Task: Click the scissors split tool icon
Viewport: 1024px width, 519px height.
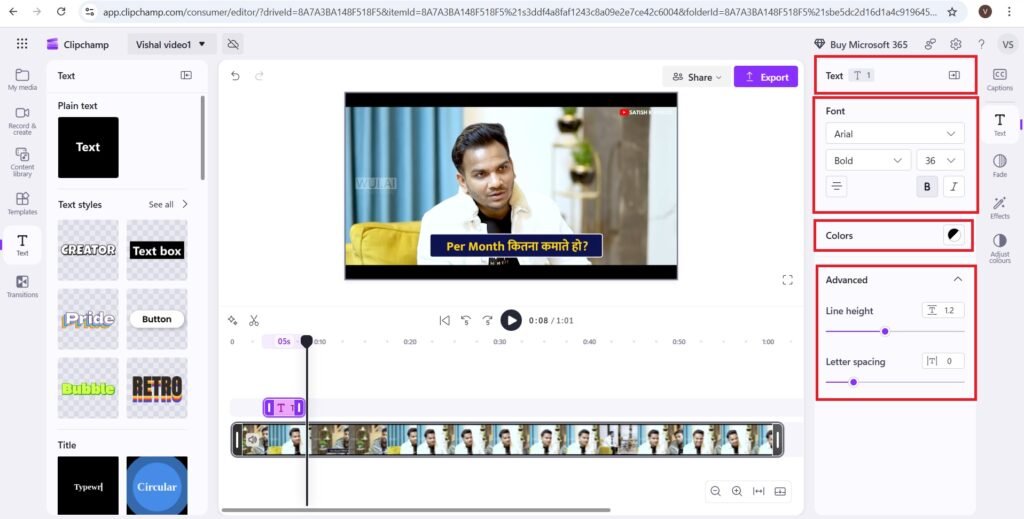Action: [x=254, y=320]
